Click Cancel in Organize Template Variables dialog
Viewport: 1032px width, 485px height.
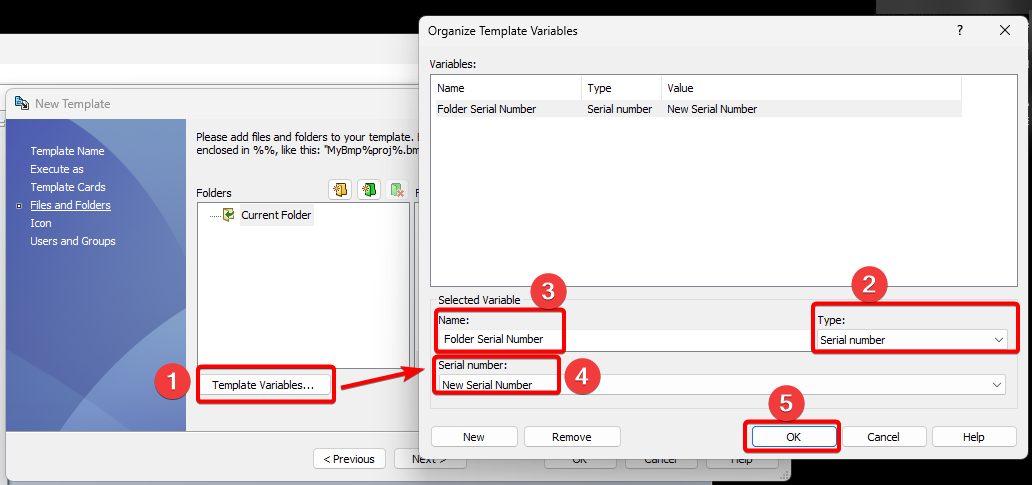coord(883,437)
